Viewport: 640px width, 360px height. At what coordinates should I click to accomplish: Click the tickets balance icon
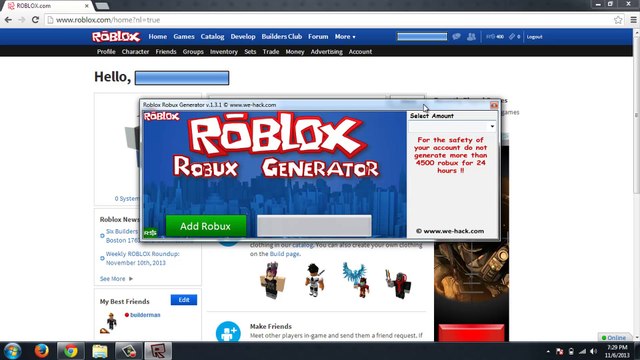coord(514,37)
